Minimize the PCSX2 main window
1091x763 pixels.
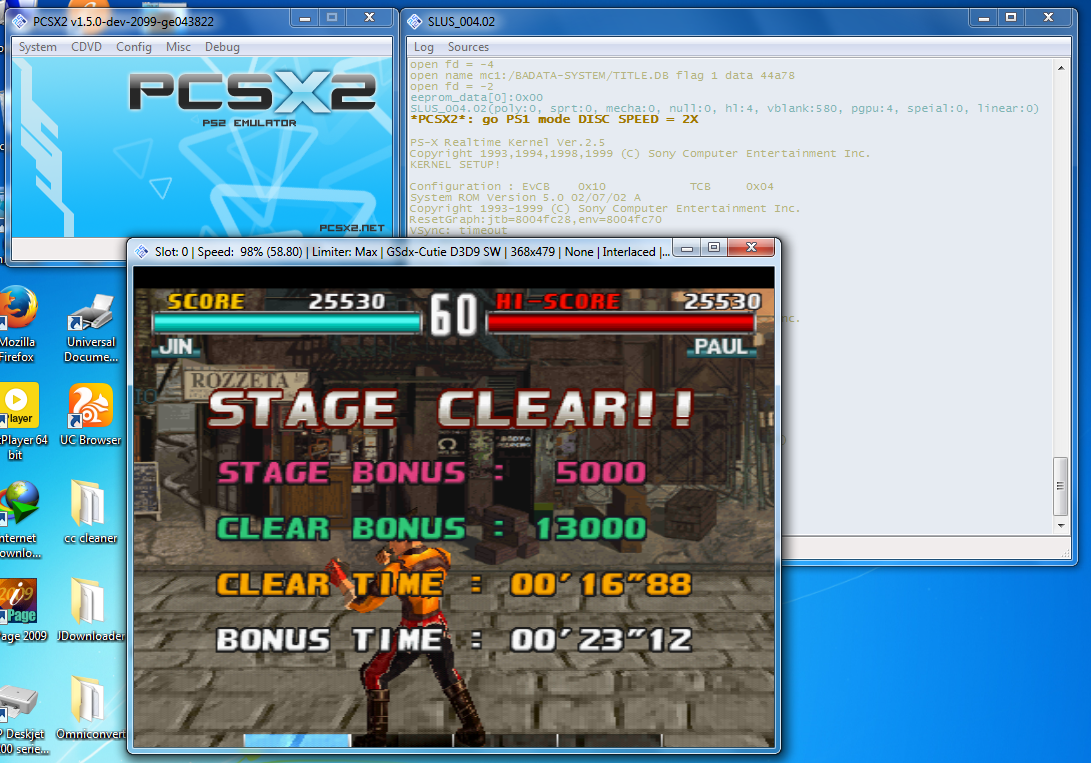[x=305, y=18]
